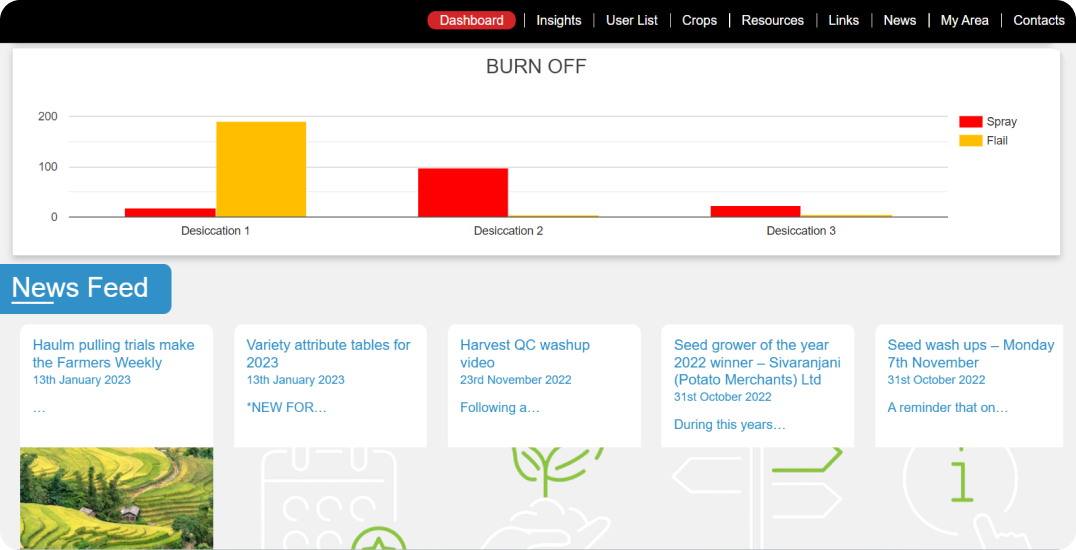Open the User List page

[632, 20]
